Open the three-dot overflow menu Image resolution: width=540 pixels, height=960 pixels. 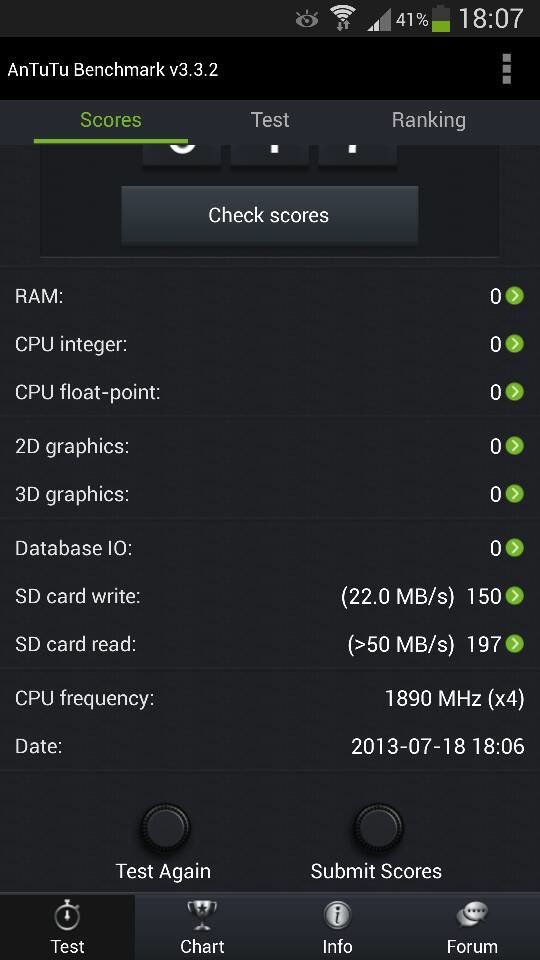(x=506, y=69)
